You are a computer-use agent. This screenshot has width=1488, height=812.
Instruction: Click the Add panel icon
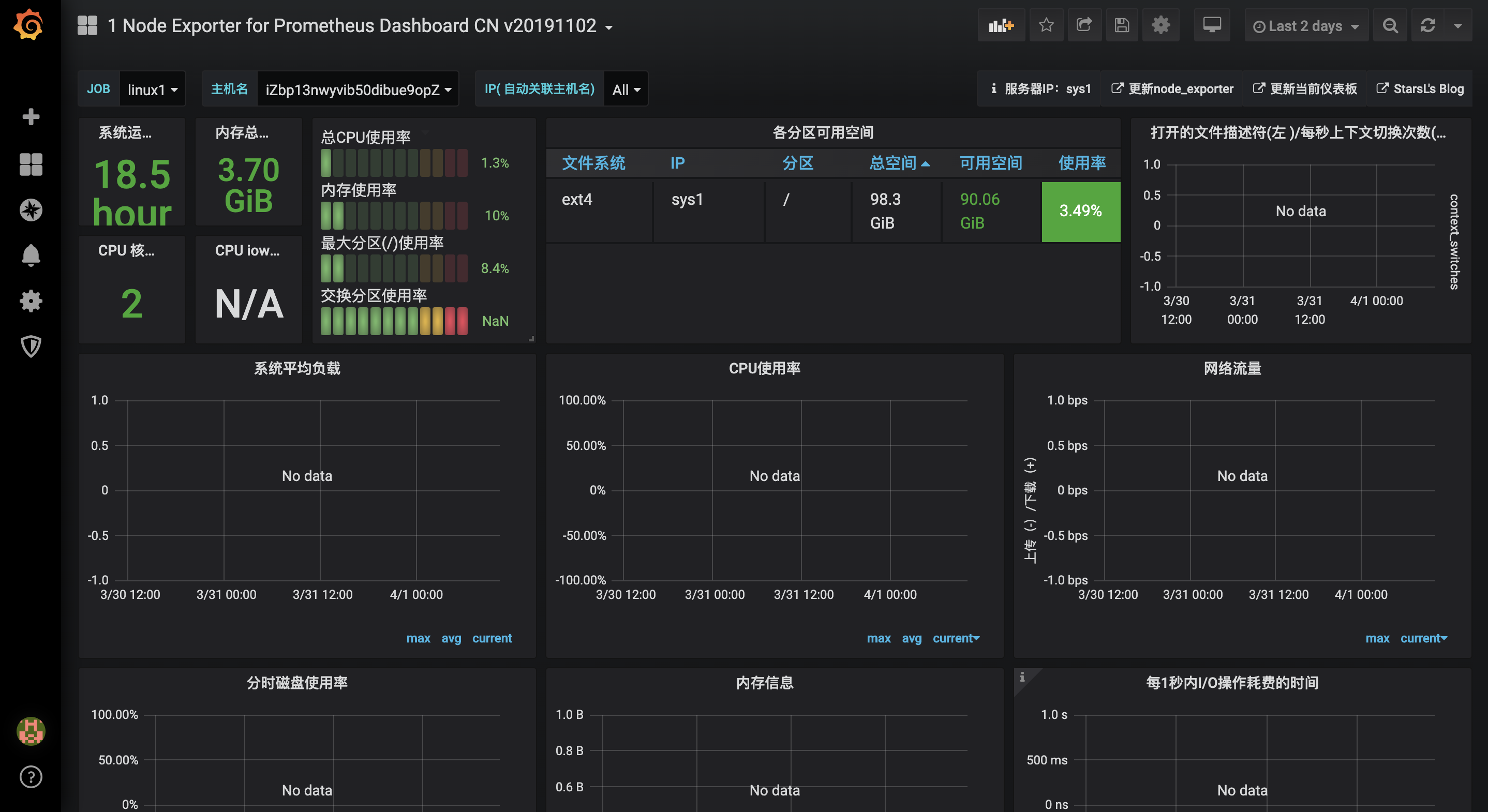click(1001, 25)
